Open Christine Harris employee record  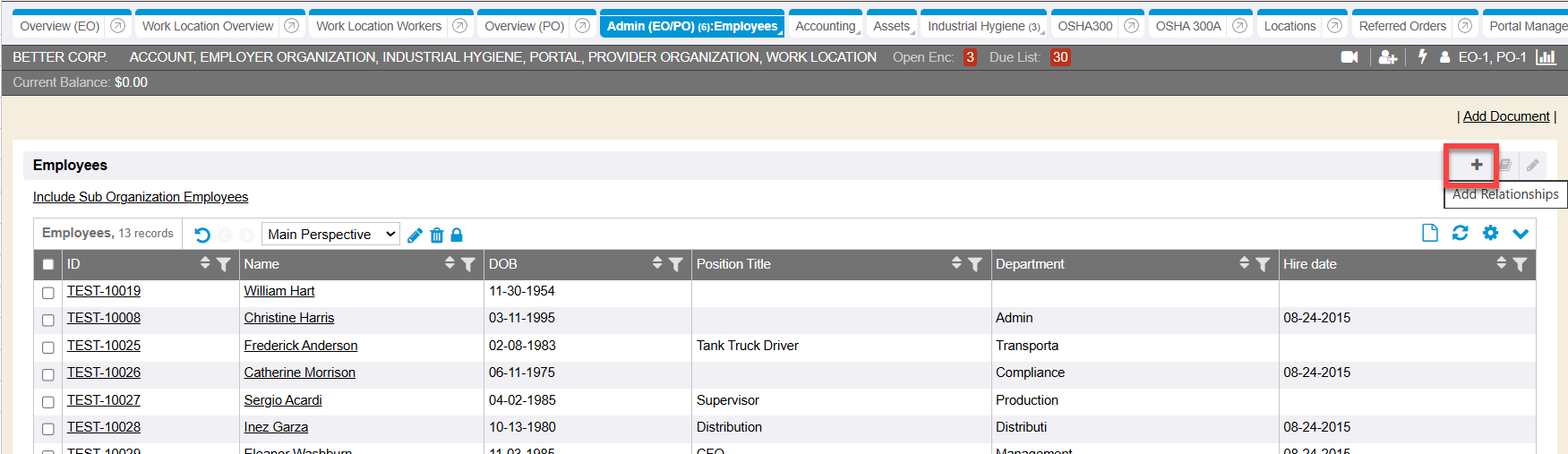click(x=288, y=318)
